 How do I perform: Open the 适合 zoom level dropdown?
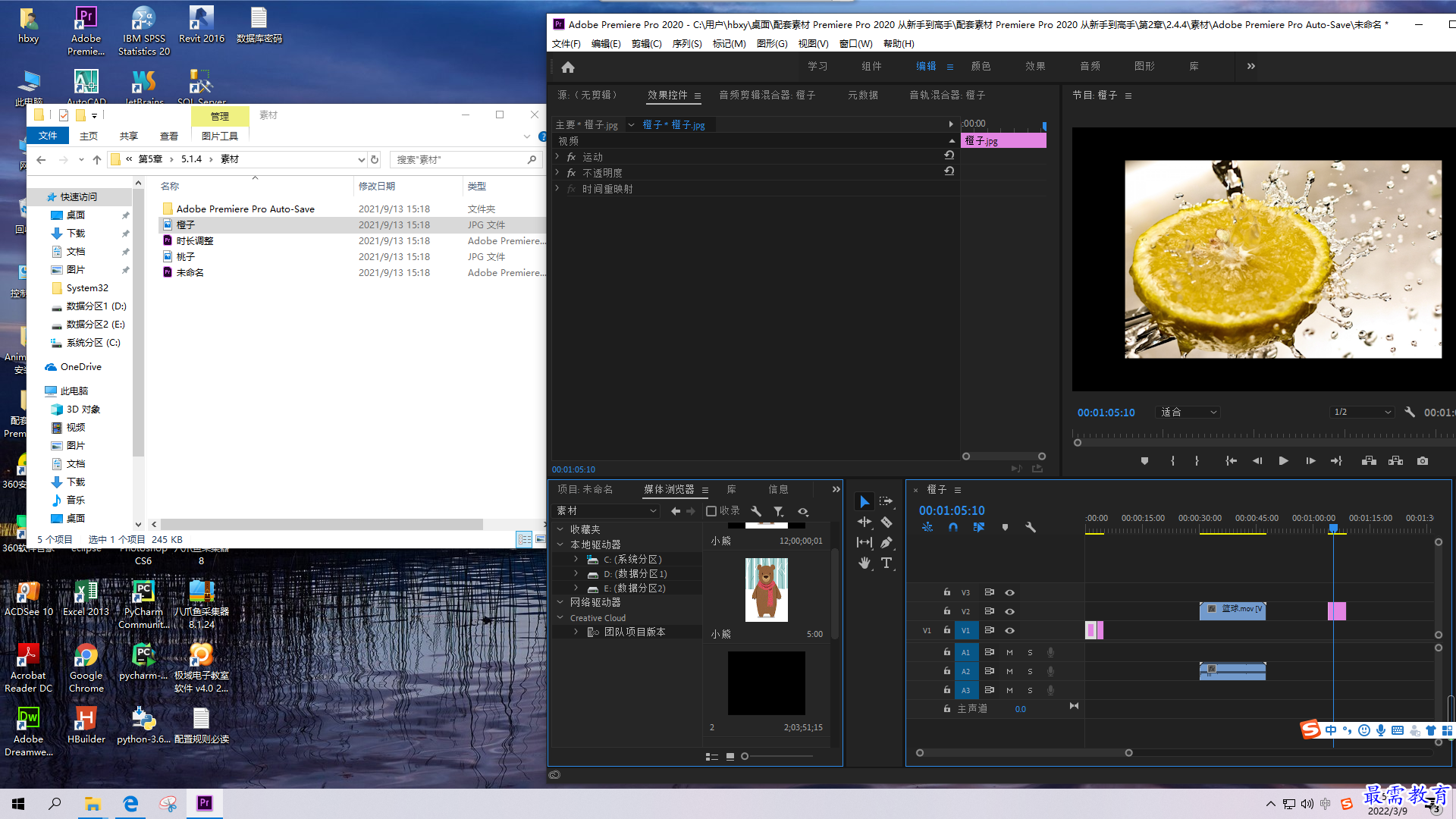coord(1188,412)
